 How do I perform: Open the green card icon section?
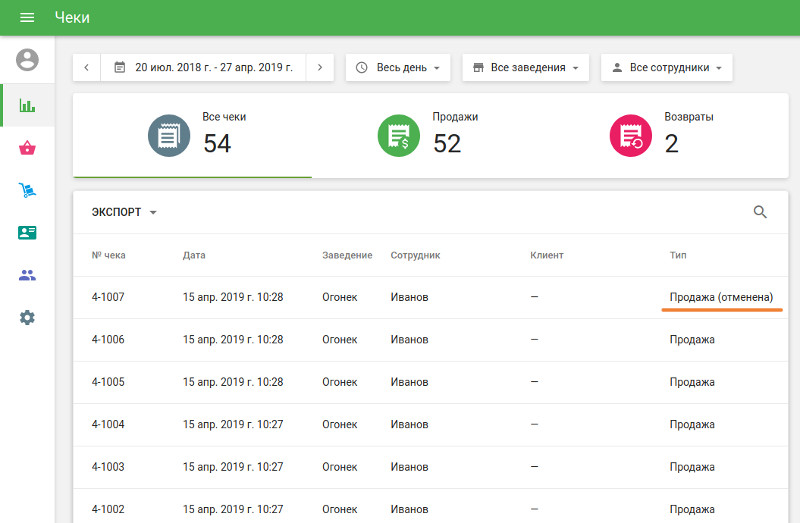tap(27, 233)
